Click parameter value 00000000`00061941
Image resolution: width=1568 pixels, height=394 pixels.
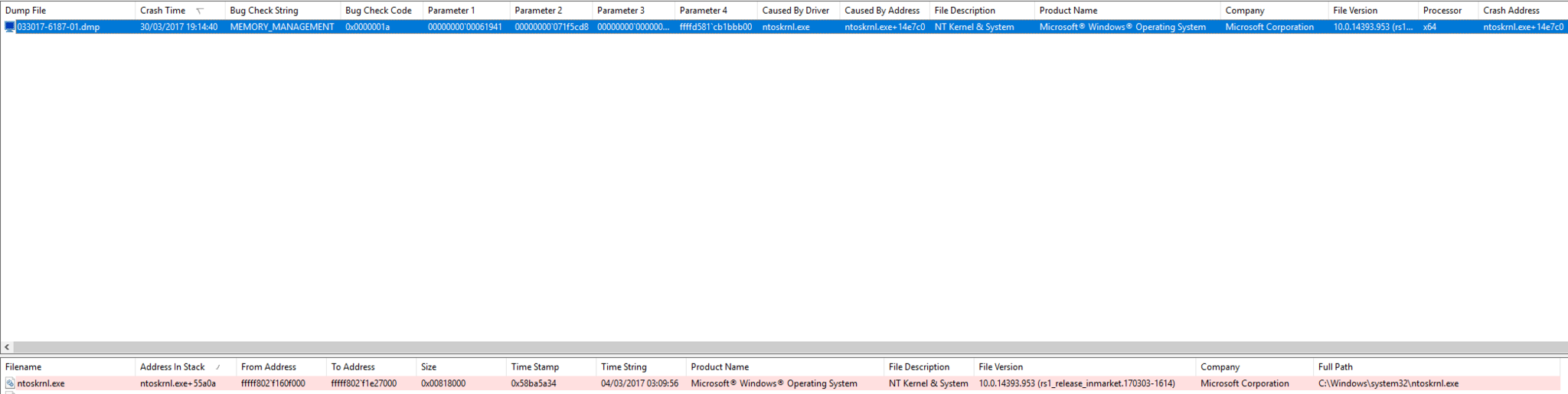coord(465,27)
